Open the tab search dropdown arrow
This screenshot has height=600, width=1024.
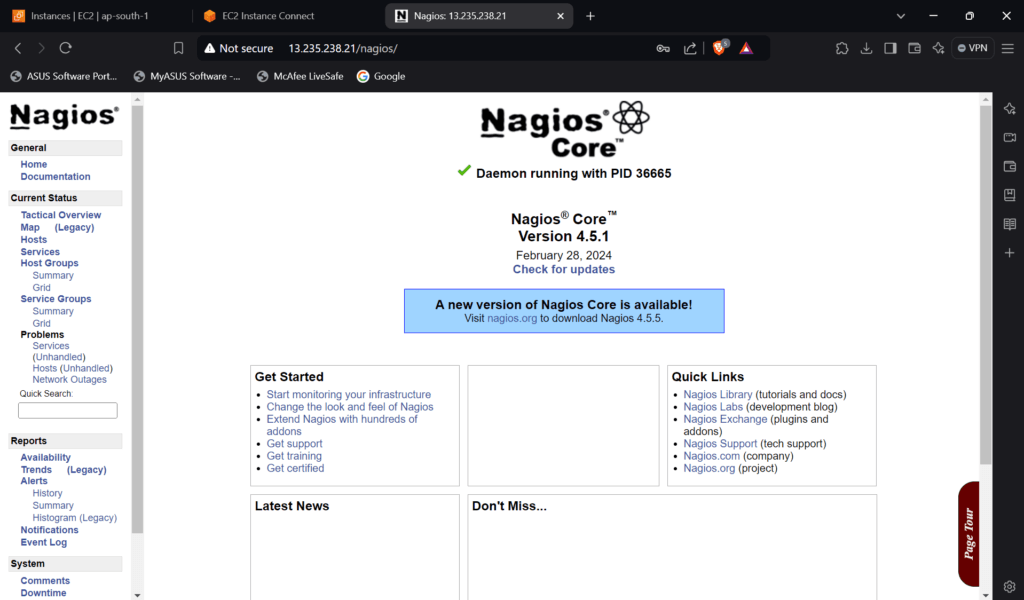coord(901,16)
